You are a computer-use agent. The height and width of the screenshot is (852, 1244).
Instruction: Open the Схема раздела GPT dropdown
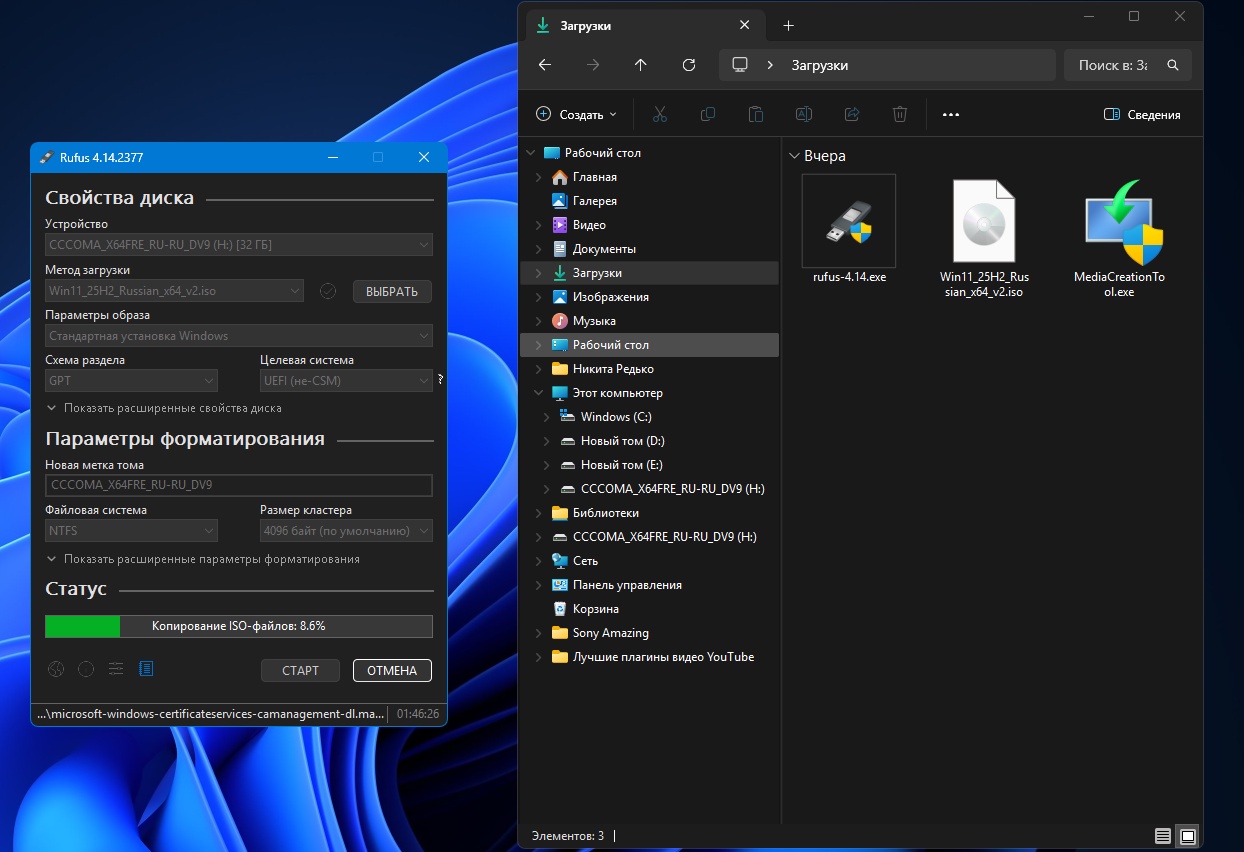131,380
